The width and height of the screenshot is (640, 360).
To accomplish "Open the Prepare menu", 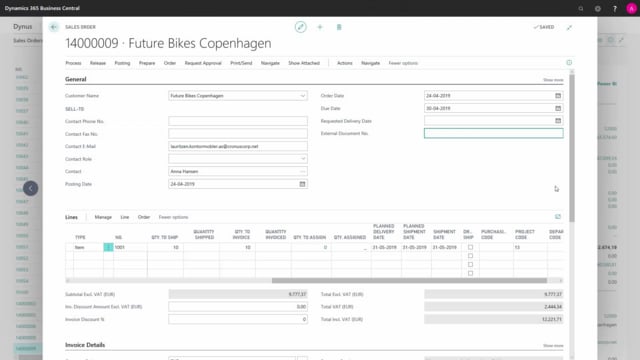I will 147,63.
